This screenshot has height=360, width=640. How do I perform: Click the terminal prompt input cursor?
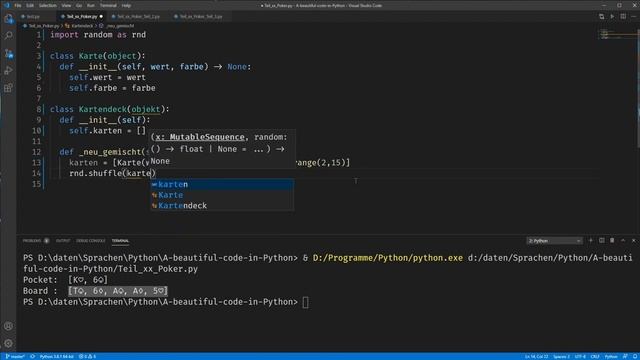(x=305, y=302)
